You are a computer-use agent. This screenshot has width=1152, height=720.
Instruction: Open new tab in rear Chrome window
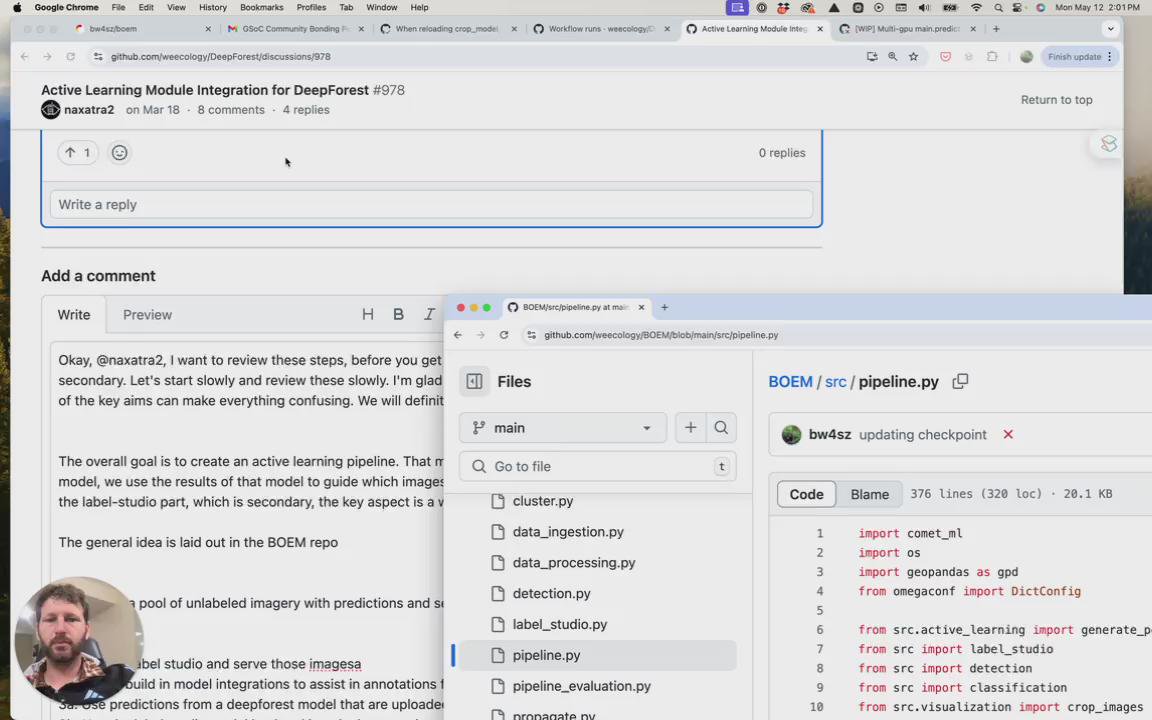(x=996, y=29)
